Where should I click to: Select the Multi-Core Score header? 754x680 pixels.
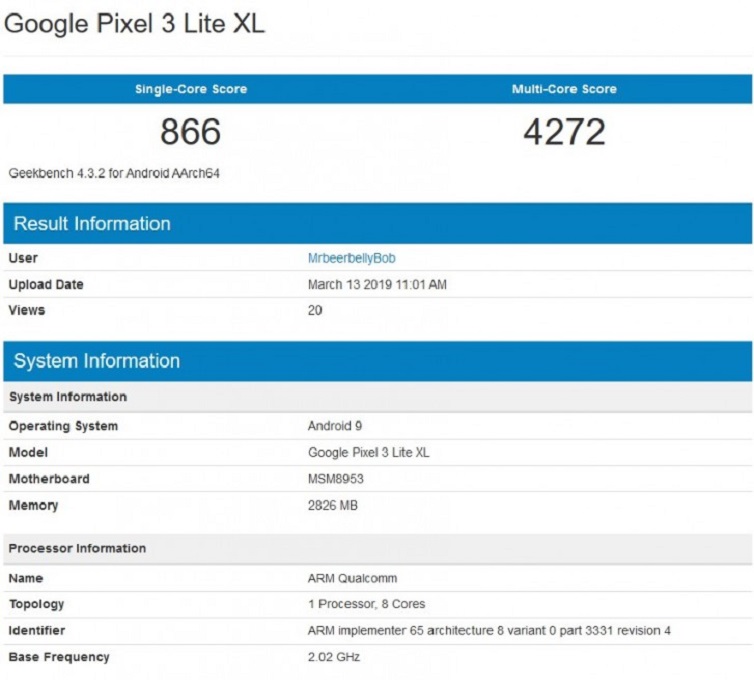click(x=564, y=89)
